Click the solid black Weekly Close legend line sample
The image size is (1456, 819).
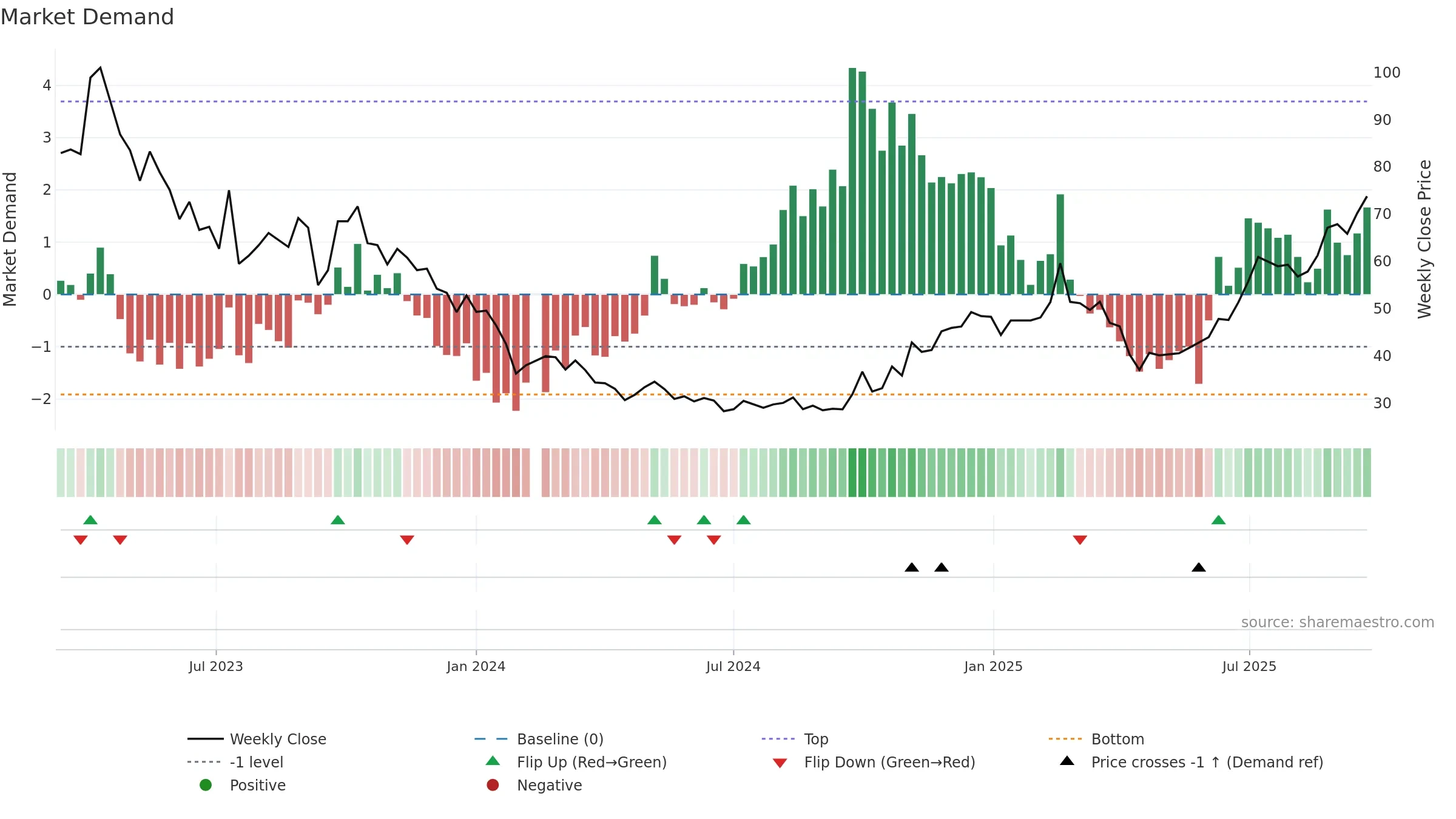(206, 739)
